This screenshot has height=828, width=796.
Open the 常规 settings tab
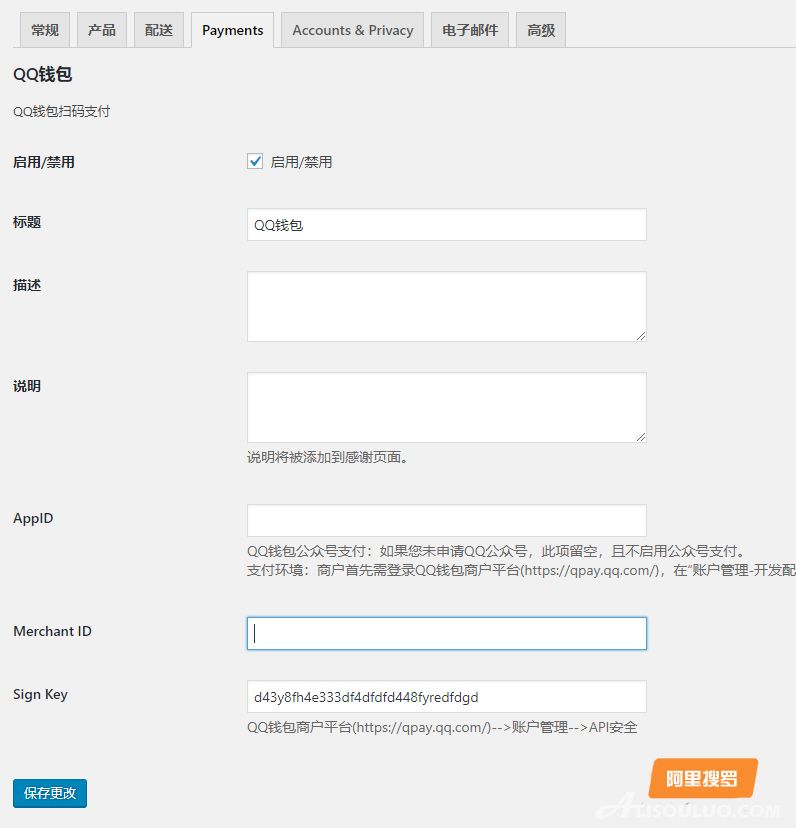tap(45, 30)
